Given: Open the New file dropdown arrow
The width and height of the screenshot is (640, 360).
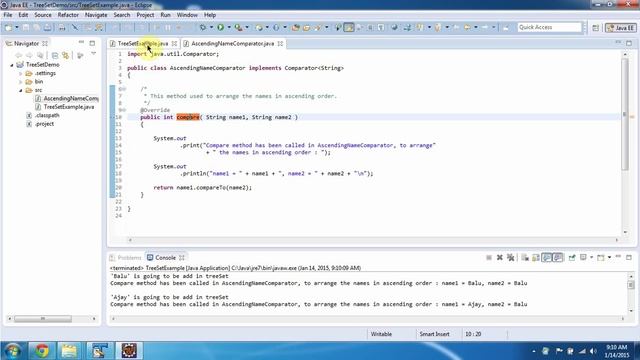Looking at the screenshot, I should (x=17, y=27).
